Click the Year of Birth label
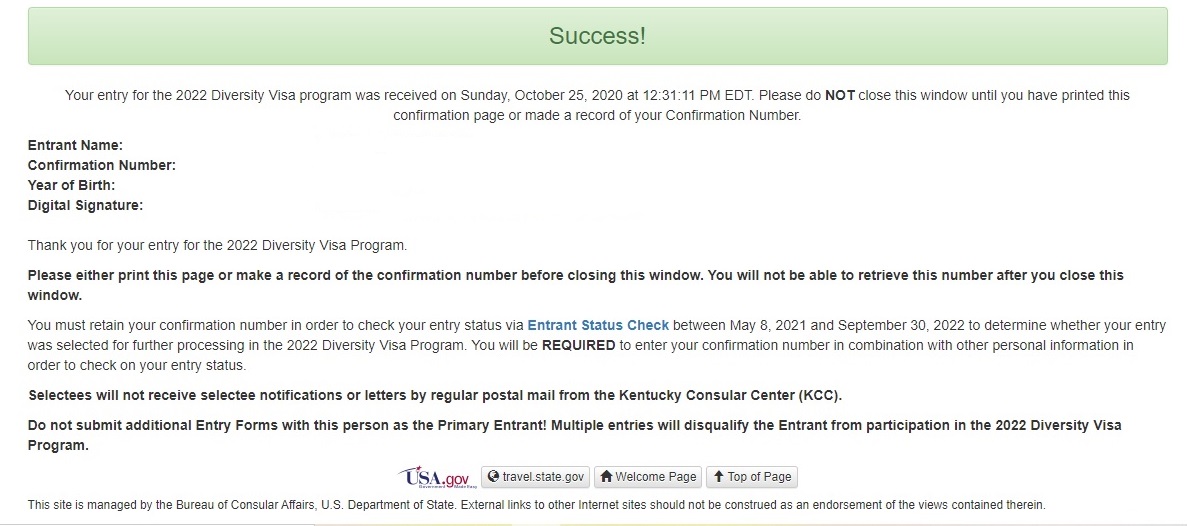 [72, 185]
